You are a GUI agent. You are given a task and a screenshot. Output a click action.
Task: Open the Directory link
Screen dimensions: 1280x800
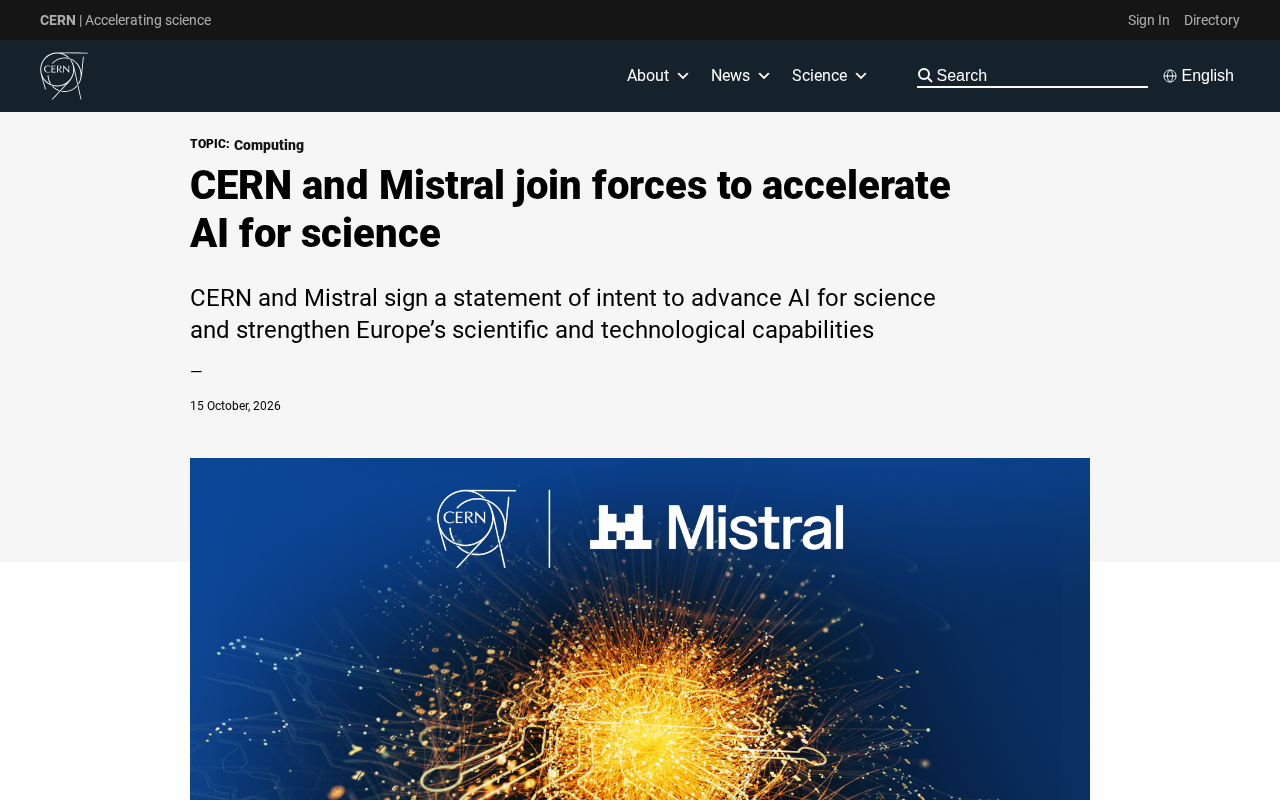(x=1212, y=20)
